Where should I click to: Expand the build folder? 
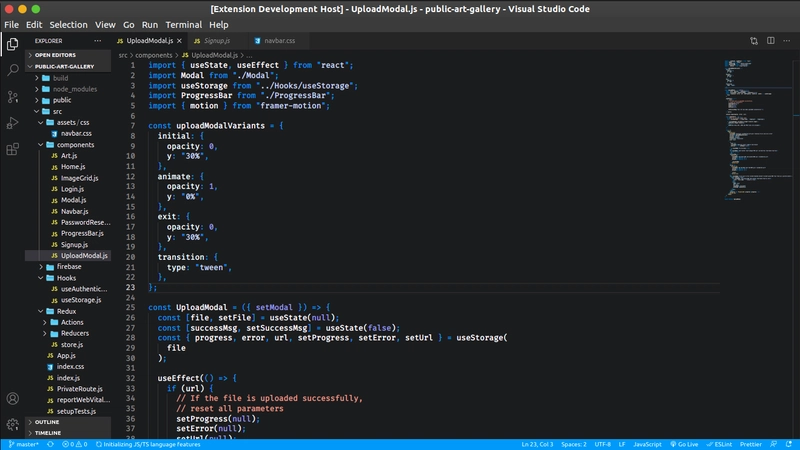tap(68, 78)
